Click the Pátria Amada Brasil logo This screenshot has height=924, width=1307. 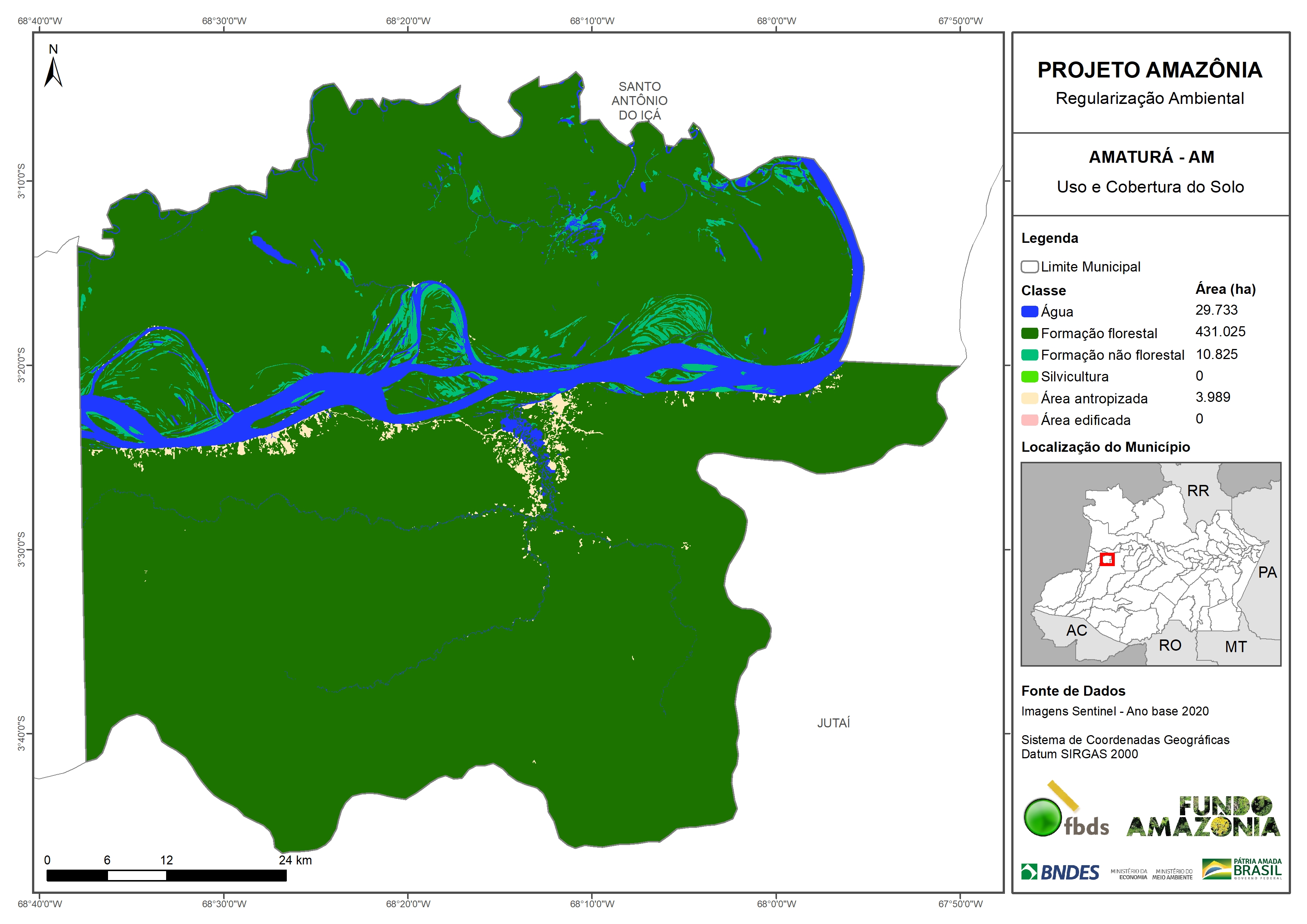tap(1241, 869)
